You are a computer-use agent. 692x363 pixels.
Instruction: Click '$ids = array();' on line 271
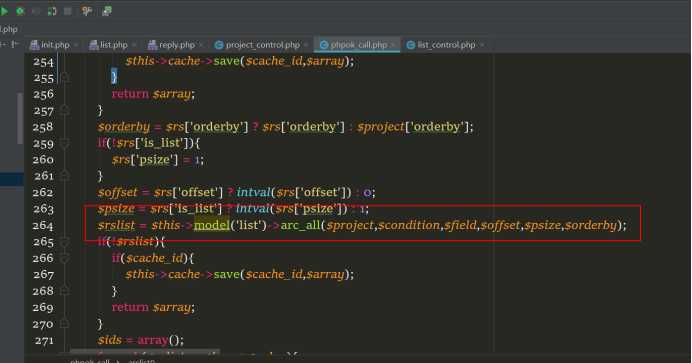tap(140, 341)
